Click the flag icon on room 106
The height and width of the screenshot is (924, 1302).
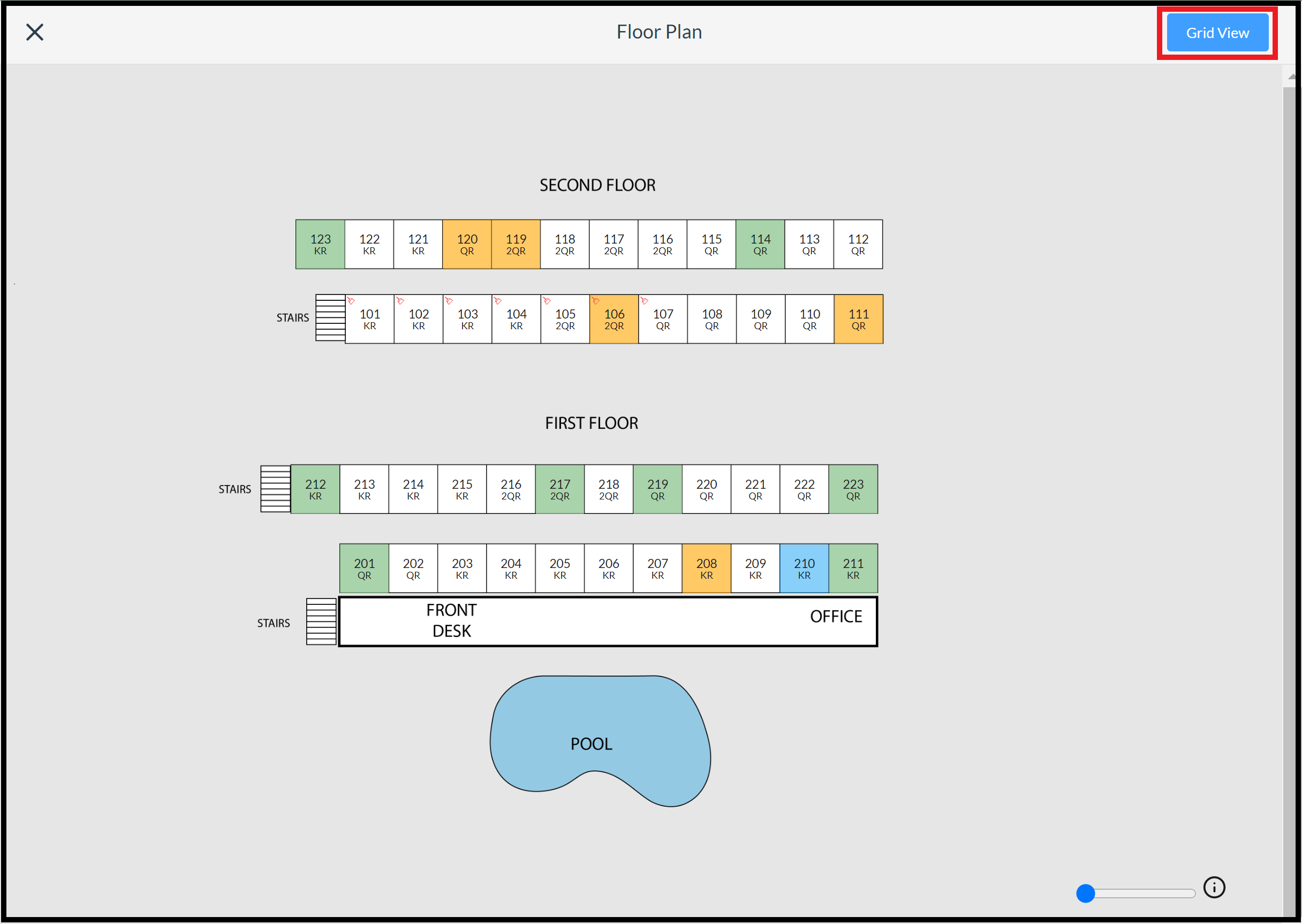pos(596,301)
